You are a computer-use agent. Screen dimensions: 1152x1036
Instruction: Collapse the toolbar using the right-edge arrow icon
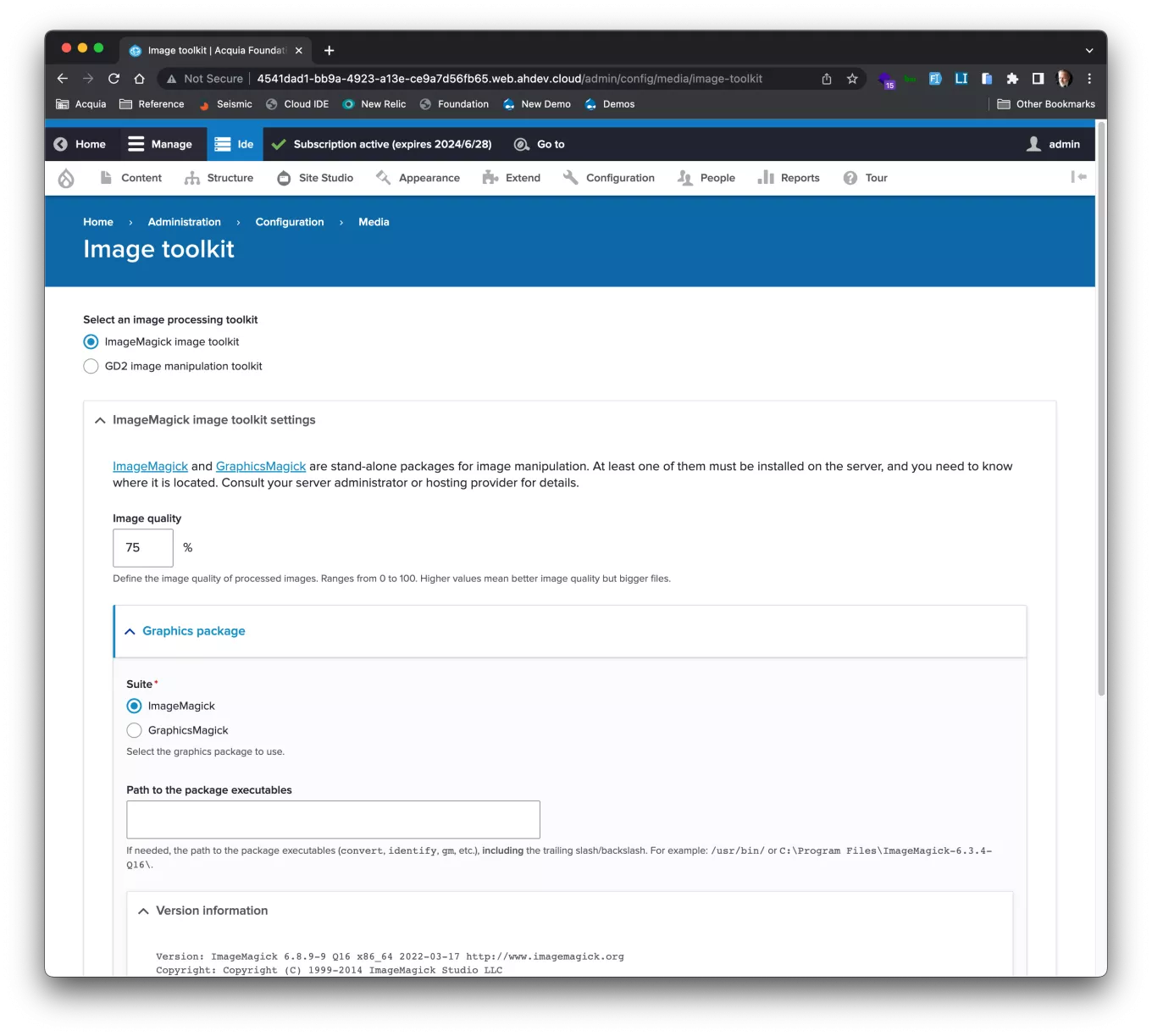click(1078, 177)
